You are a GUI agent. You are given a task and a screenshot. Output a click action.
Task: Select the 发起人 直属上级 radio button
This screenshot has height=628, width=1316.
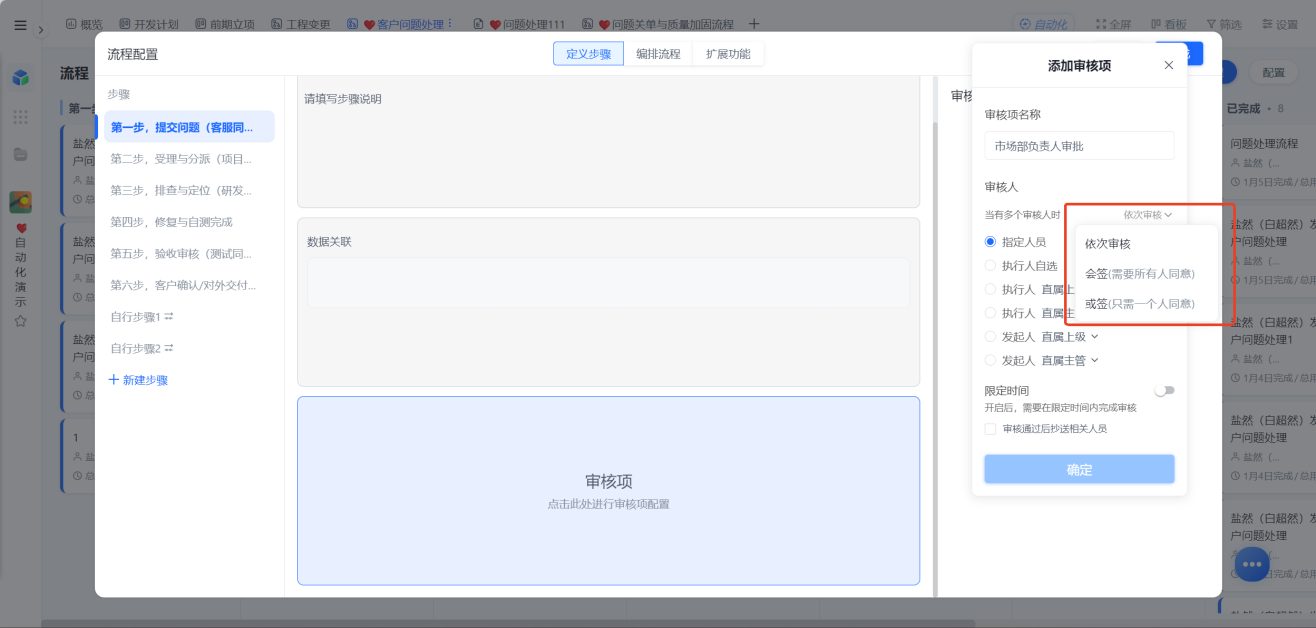[990, 337]
